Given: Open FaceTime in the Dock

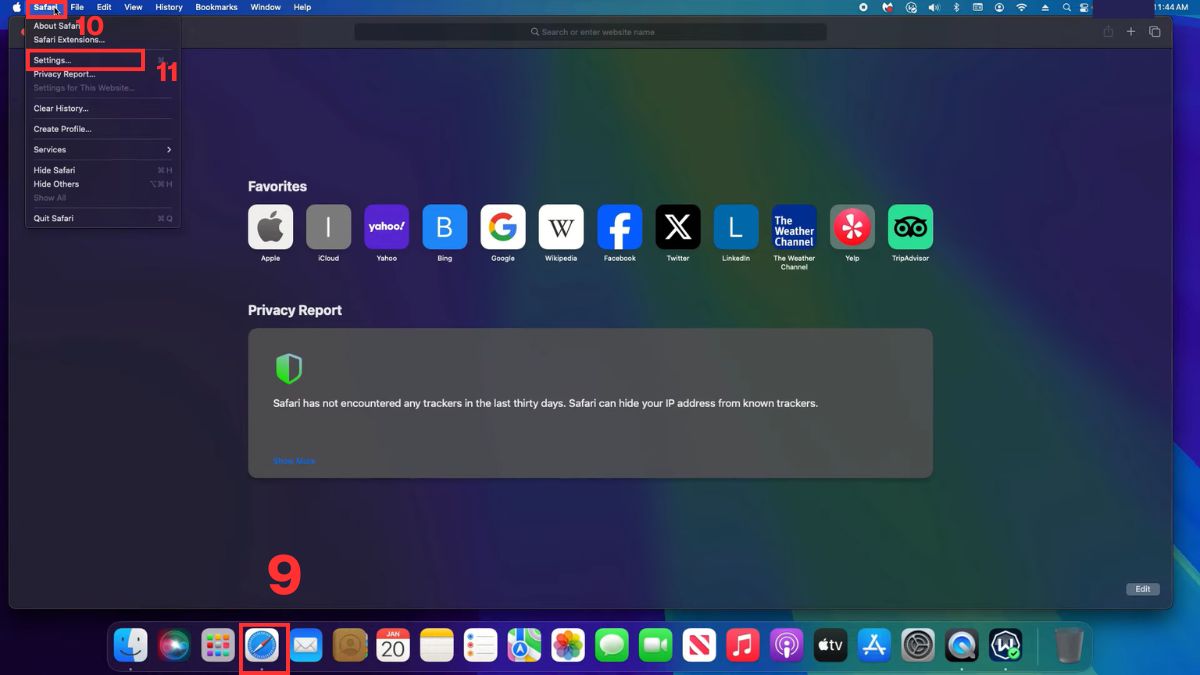Looking at the screenshot, I should click(x=655, y=646).
